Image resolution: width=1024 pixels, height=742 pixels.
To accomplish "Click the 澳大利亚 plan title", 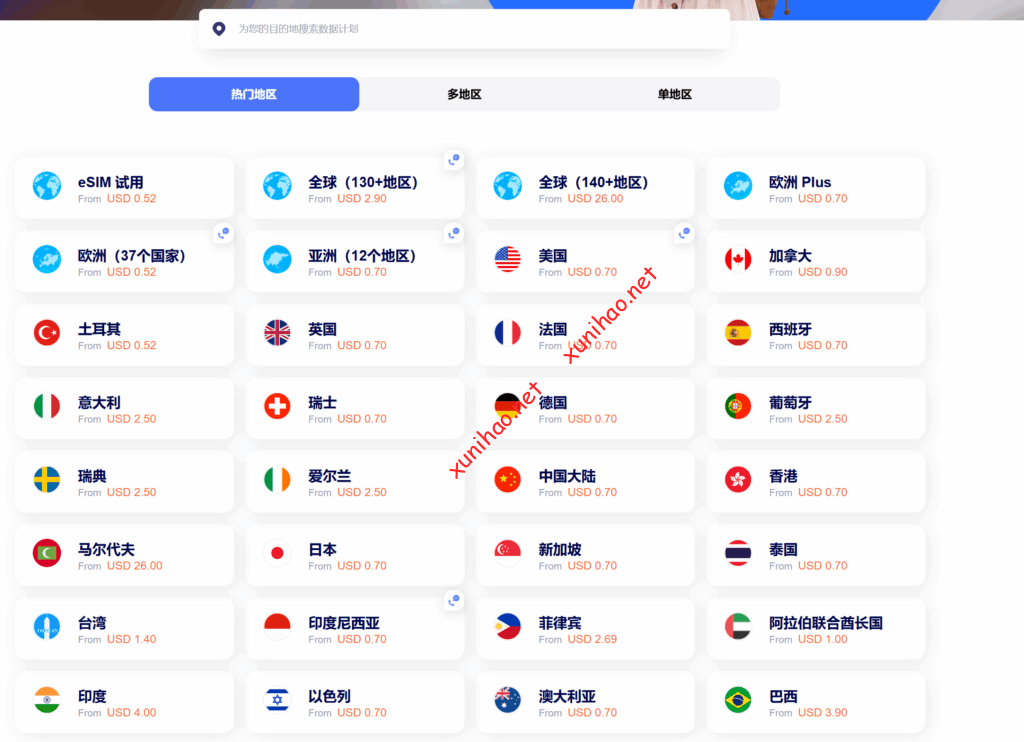I will click(567, 696).
